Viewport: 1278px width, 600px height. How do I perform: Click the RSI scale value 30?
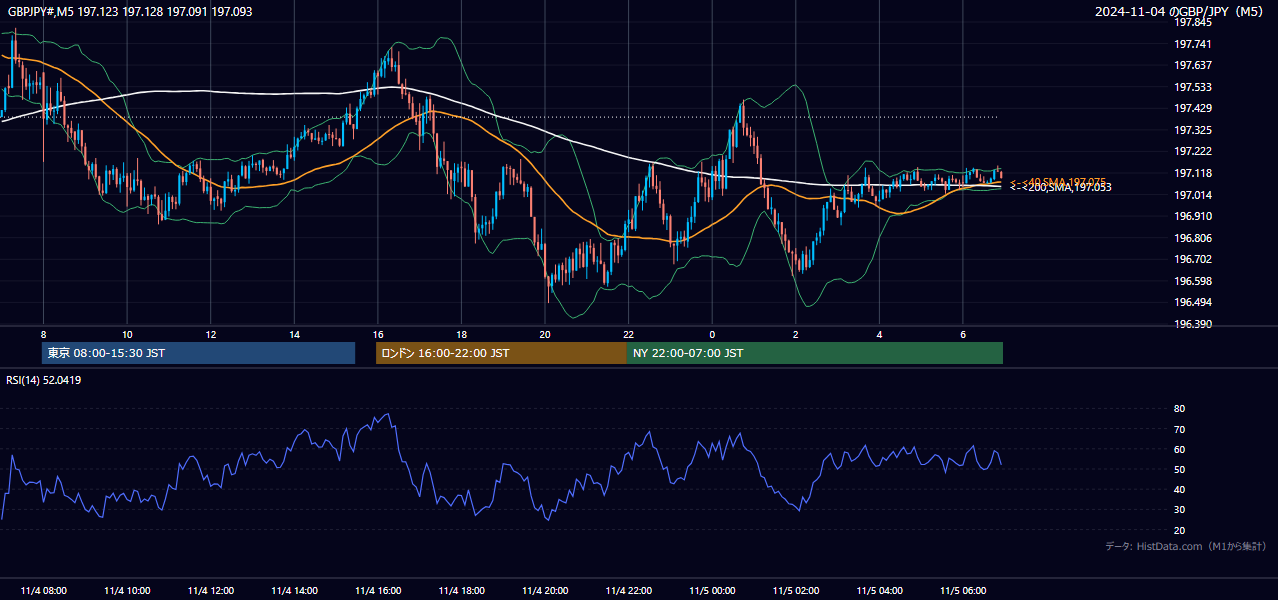(1179, 510)
